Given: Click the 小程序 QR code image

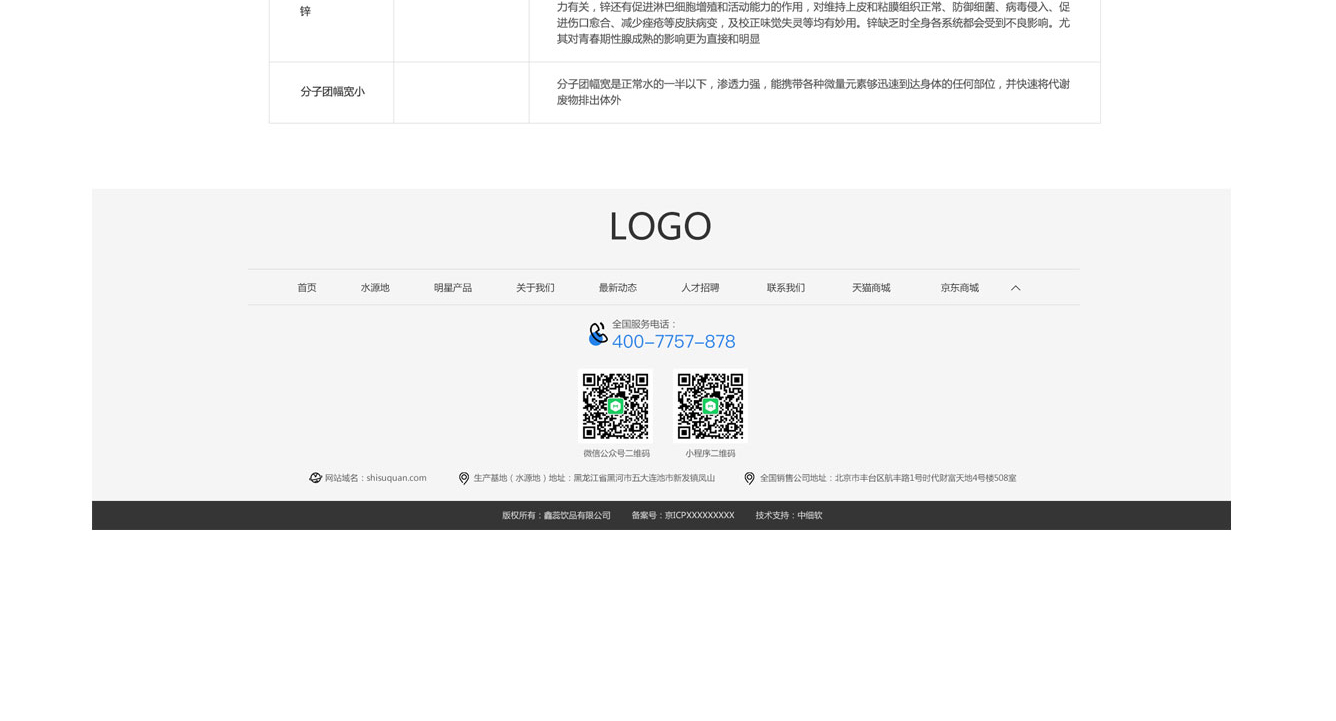Looking at the screenshot, I should [x=710, y=406].
